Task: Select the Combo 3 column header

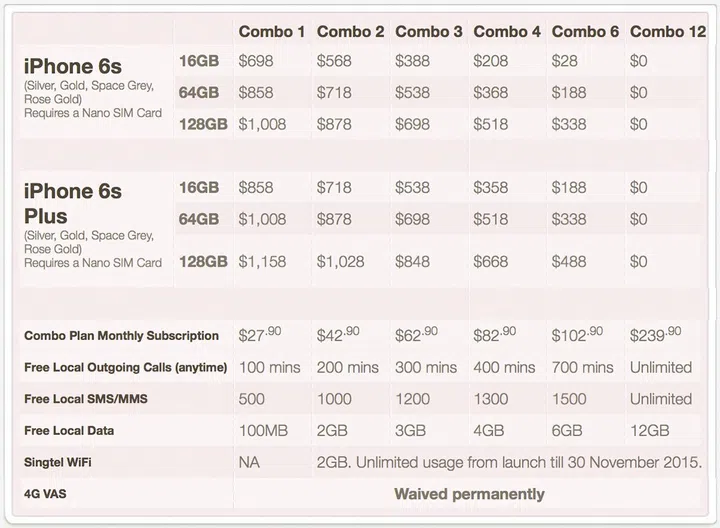Action: 428,32
